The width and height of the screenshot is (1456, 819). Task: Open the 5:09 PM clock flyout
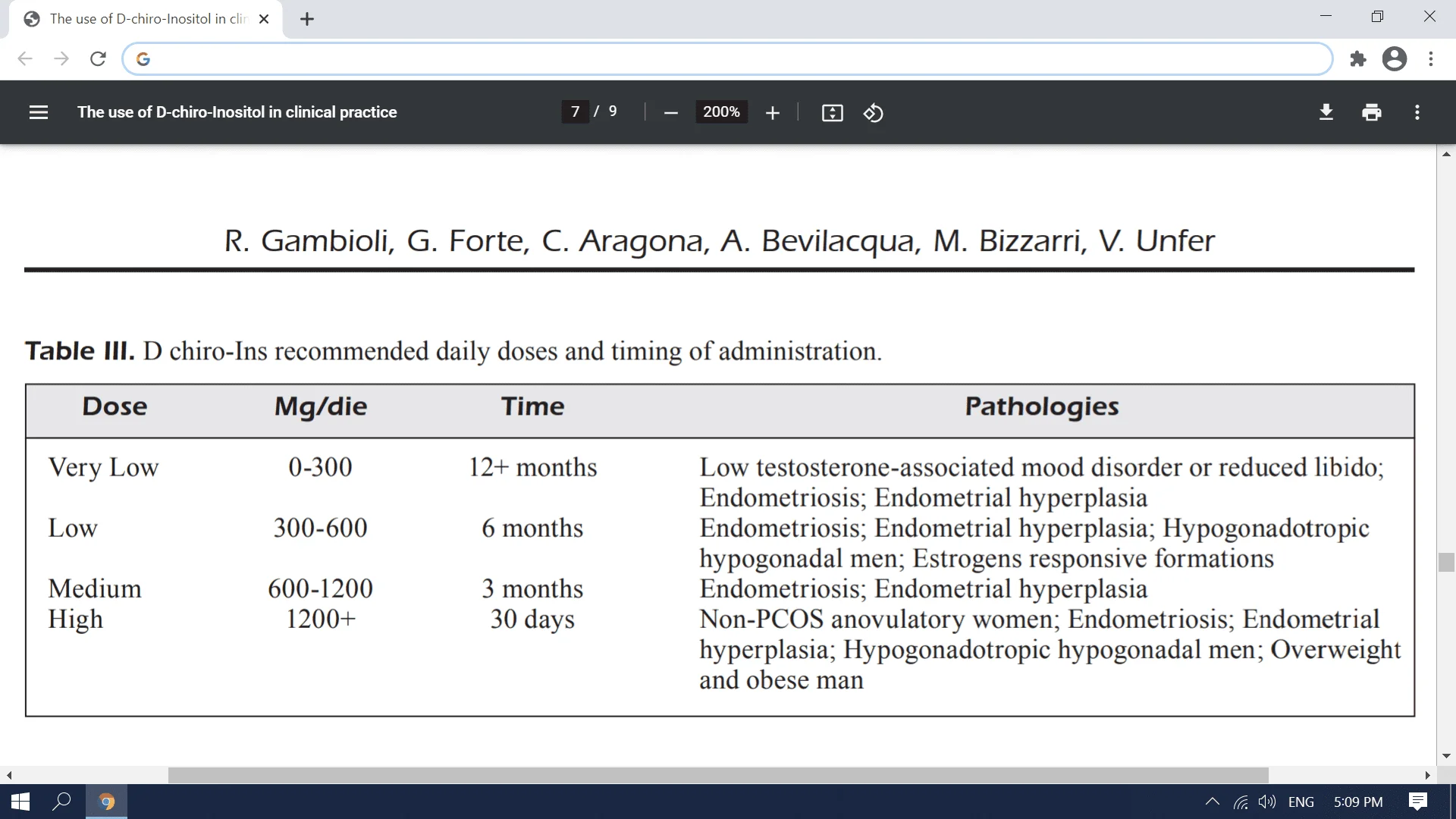coord(1357,802)
